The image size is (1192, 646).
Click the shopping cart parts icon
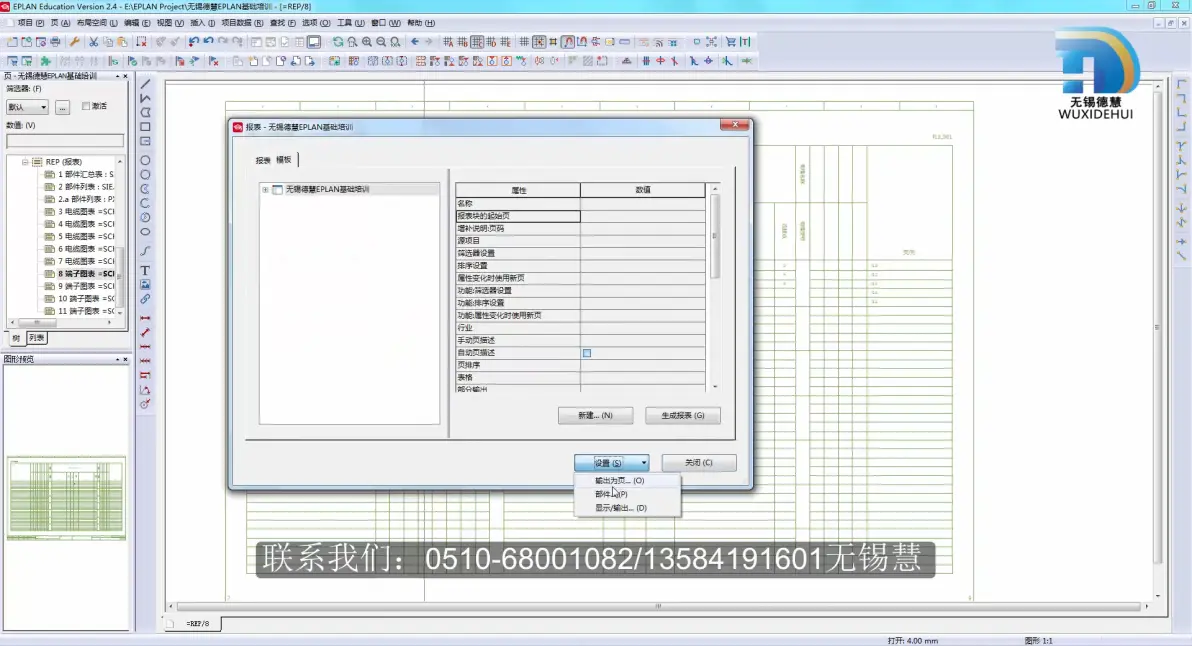(x=731, y=42)
